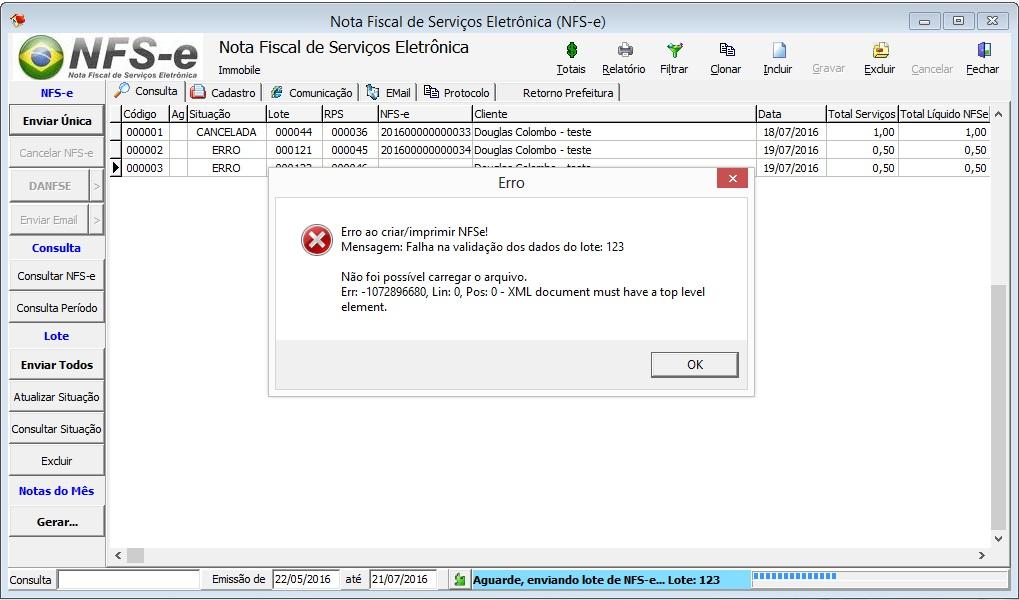Viewport: 1019px width, 600px height.
Task: Click the Consultar NFS-e button
Action: point(57,276)
